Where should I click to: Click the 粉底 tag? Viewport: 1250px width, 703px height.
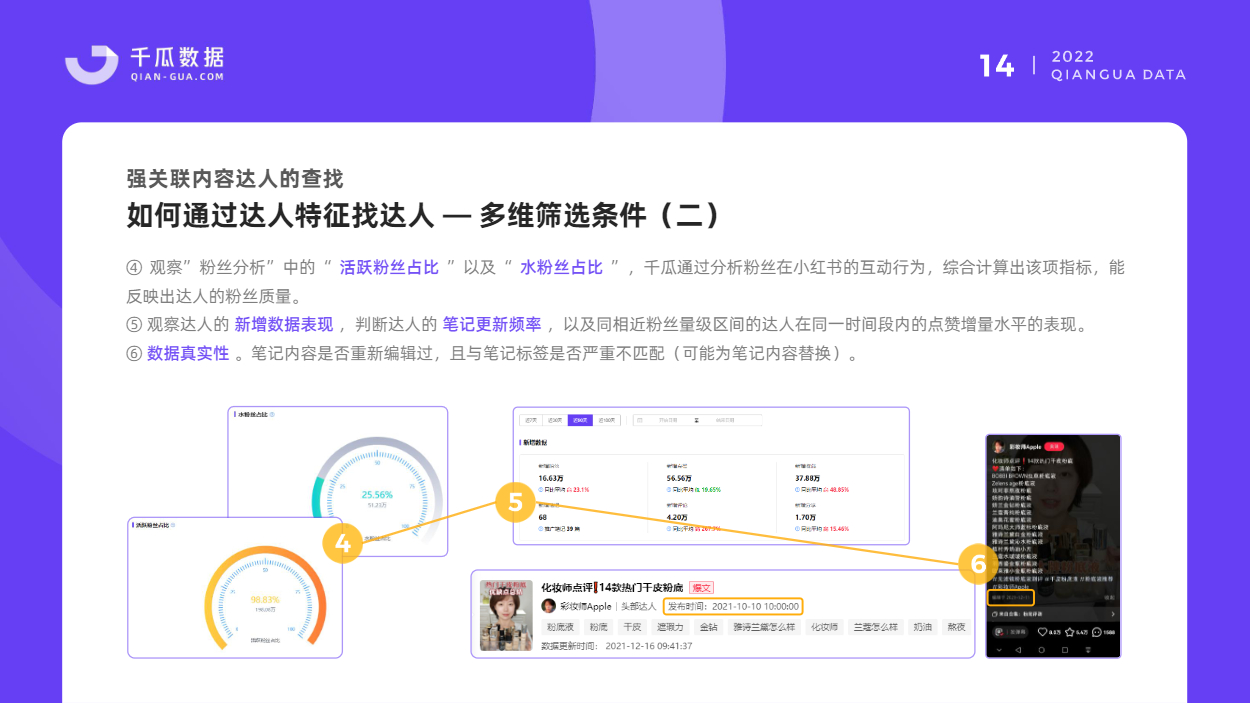pyautogui.click(x=598, y=627)
